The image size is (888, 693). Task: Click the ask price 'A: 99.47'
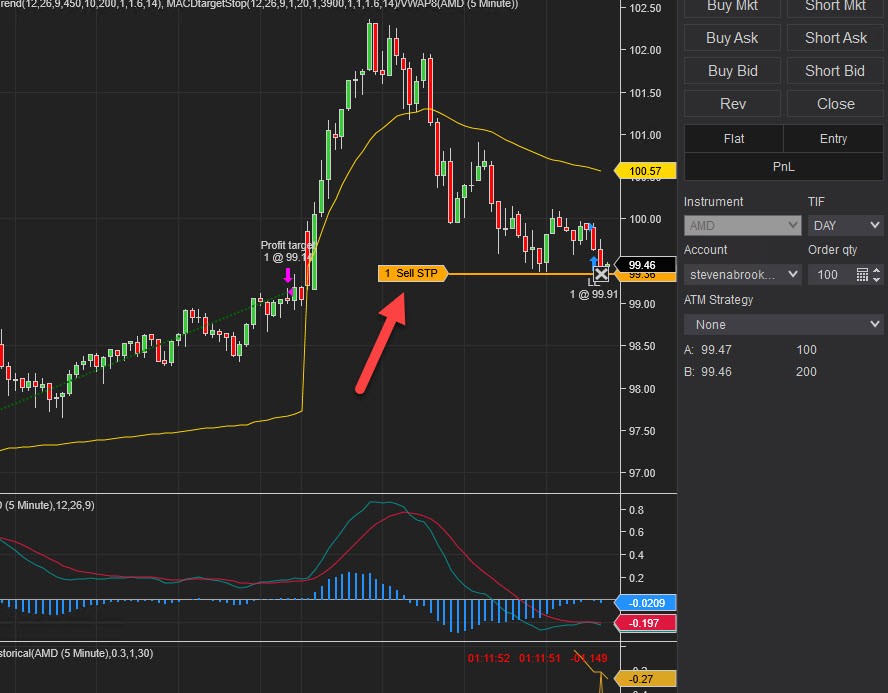click(707, 350)
